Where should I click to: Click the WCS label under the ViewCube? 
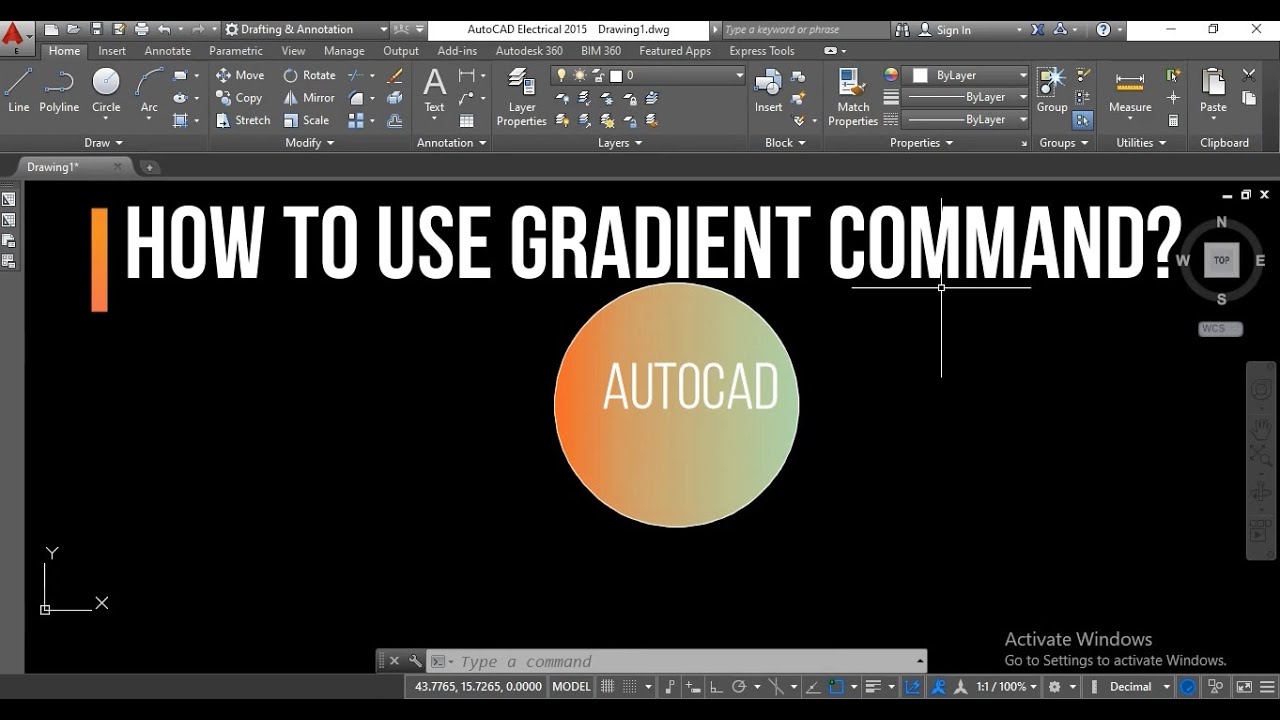click(x=1220, y=328)
